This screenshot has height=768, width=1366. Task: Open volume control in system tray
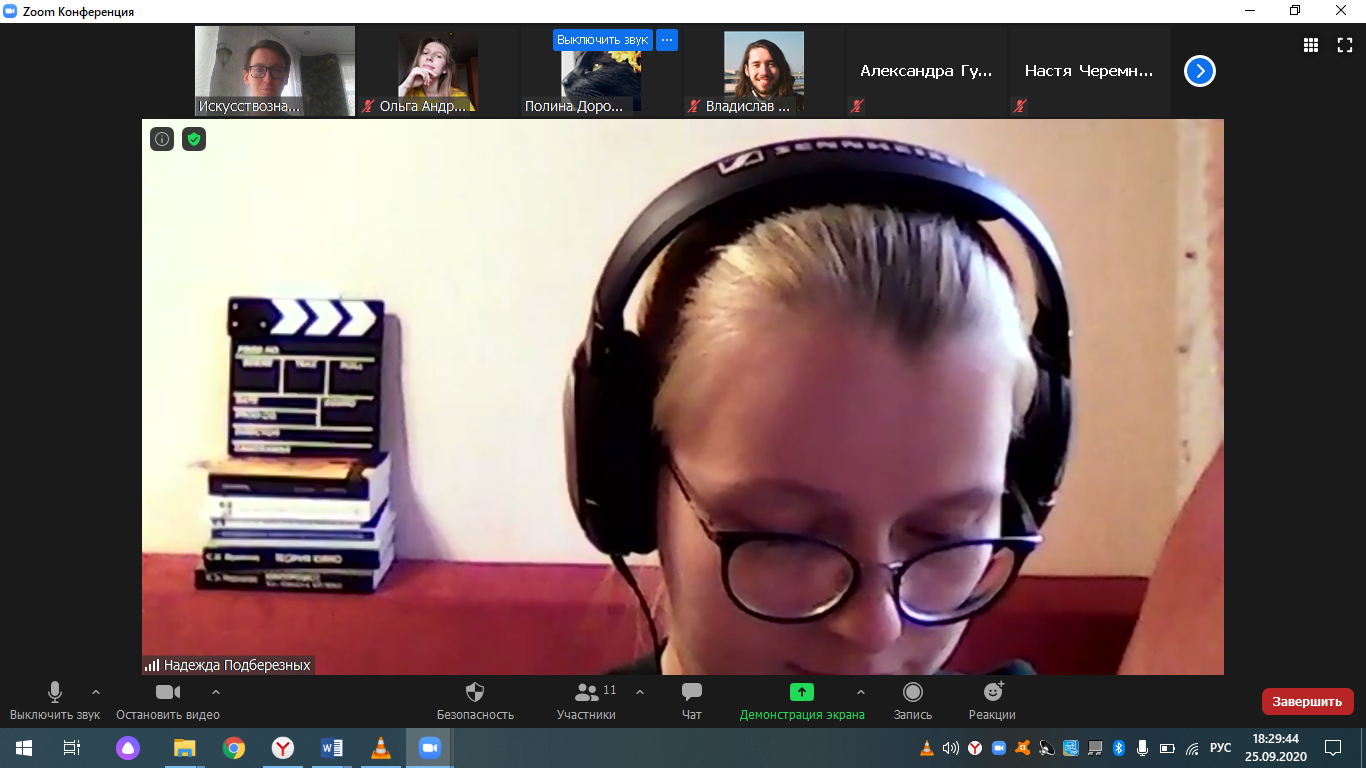pos(951,747)
